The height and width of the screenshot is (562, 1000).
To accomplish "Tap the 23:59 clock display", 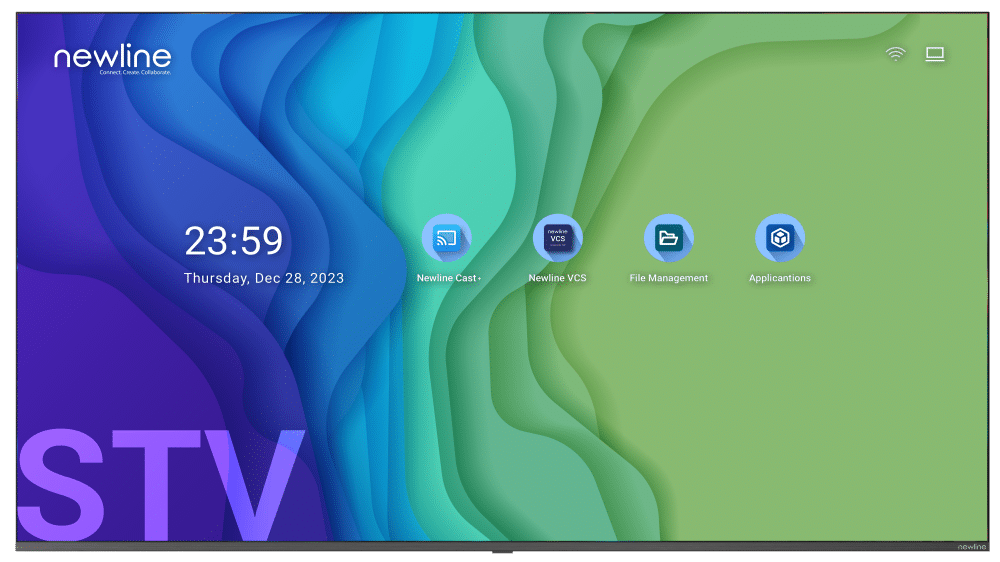I will click(233, 241).
